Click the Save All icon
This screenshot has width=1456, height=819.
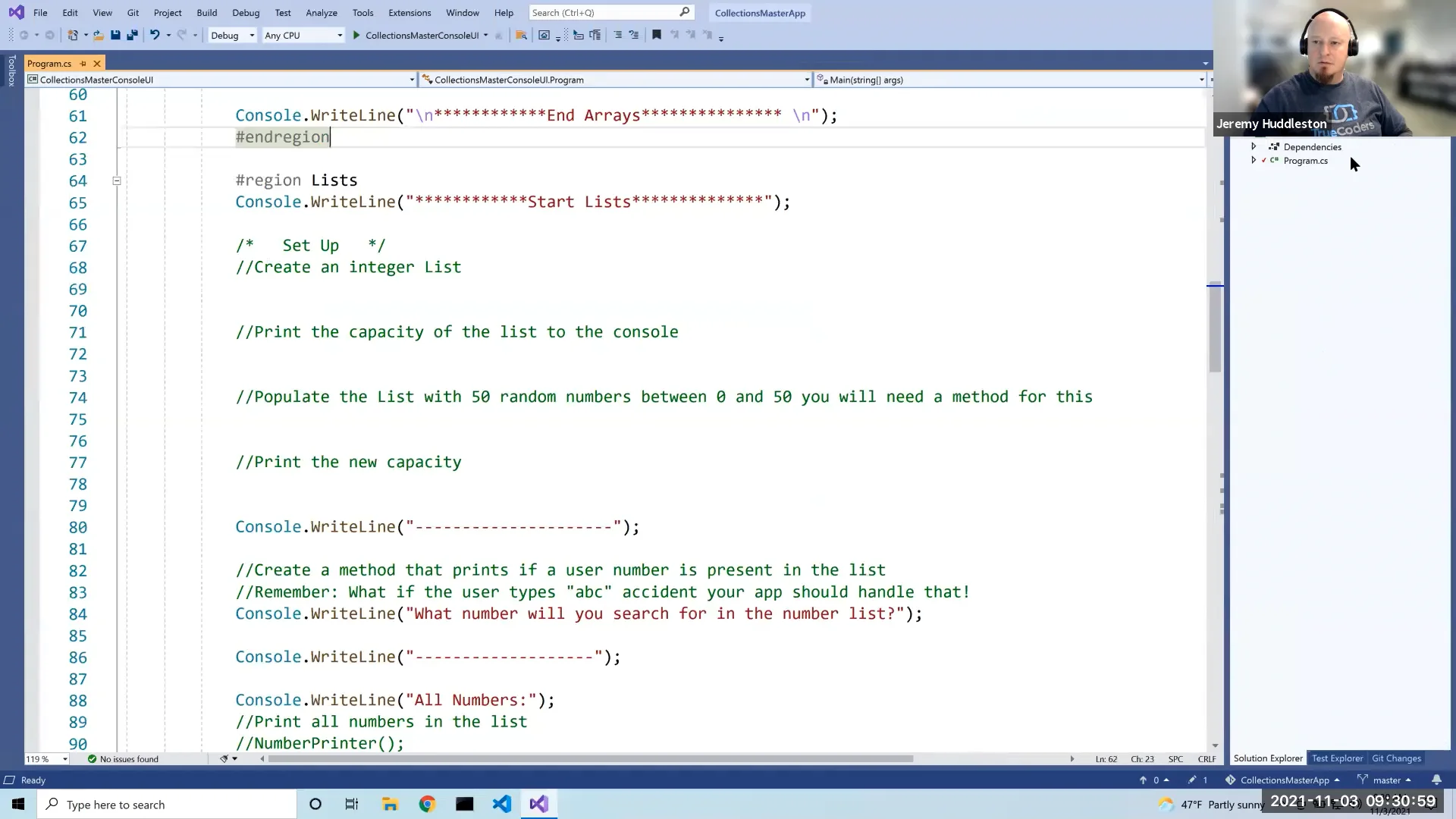[132, 35]
